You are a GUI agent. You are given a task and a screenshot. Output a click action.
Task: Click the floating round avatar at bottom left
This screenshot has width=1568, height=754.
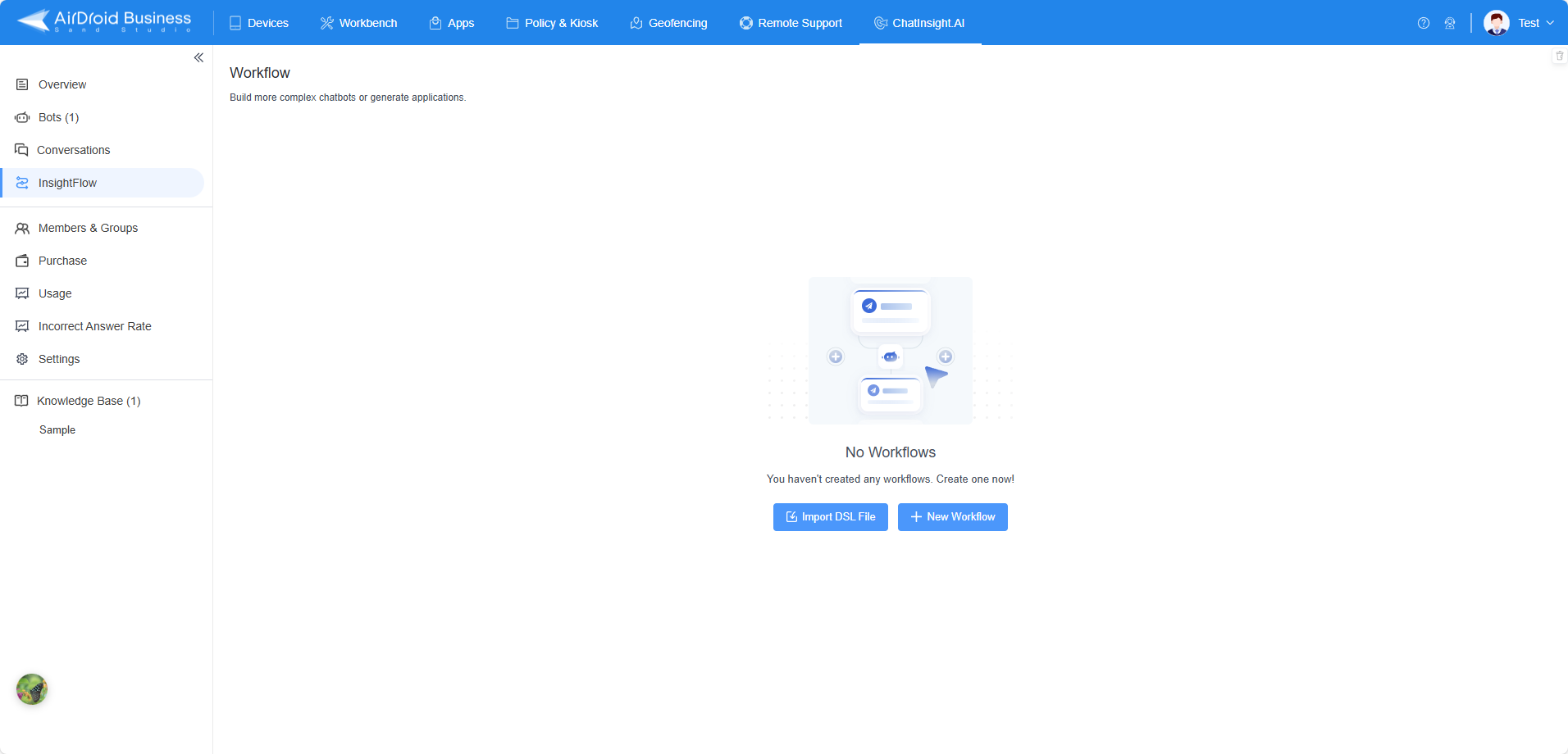32,689
